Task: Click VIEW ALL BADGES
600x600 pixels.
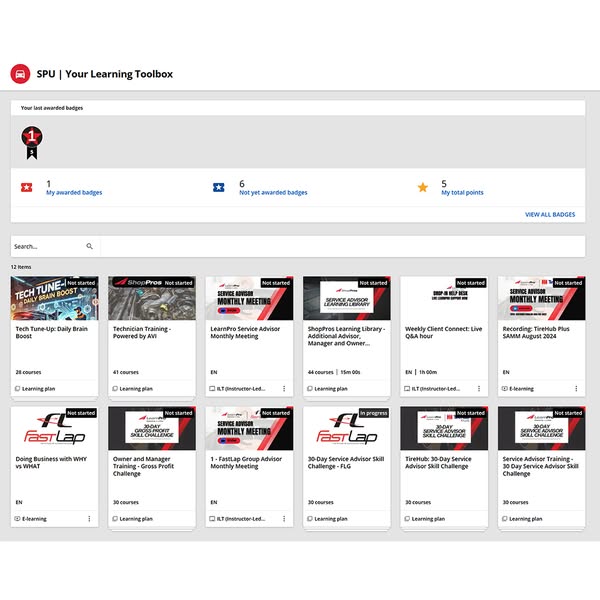Action: [550, 214]
